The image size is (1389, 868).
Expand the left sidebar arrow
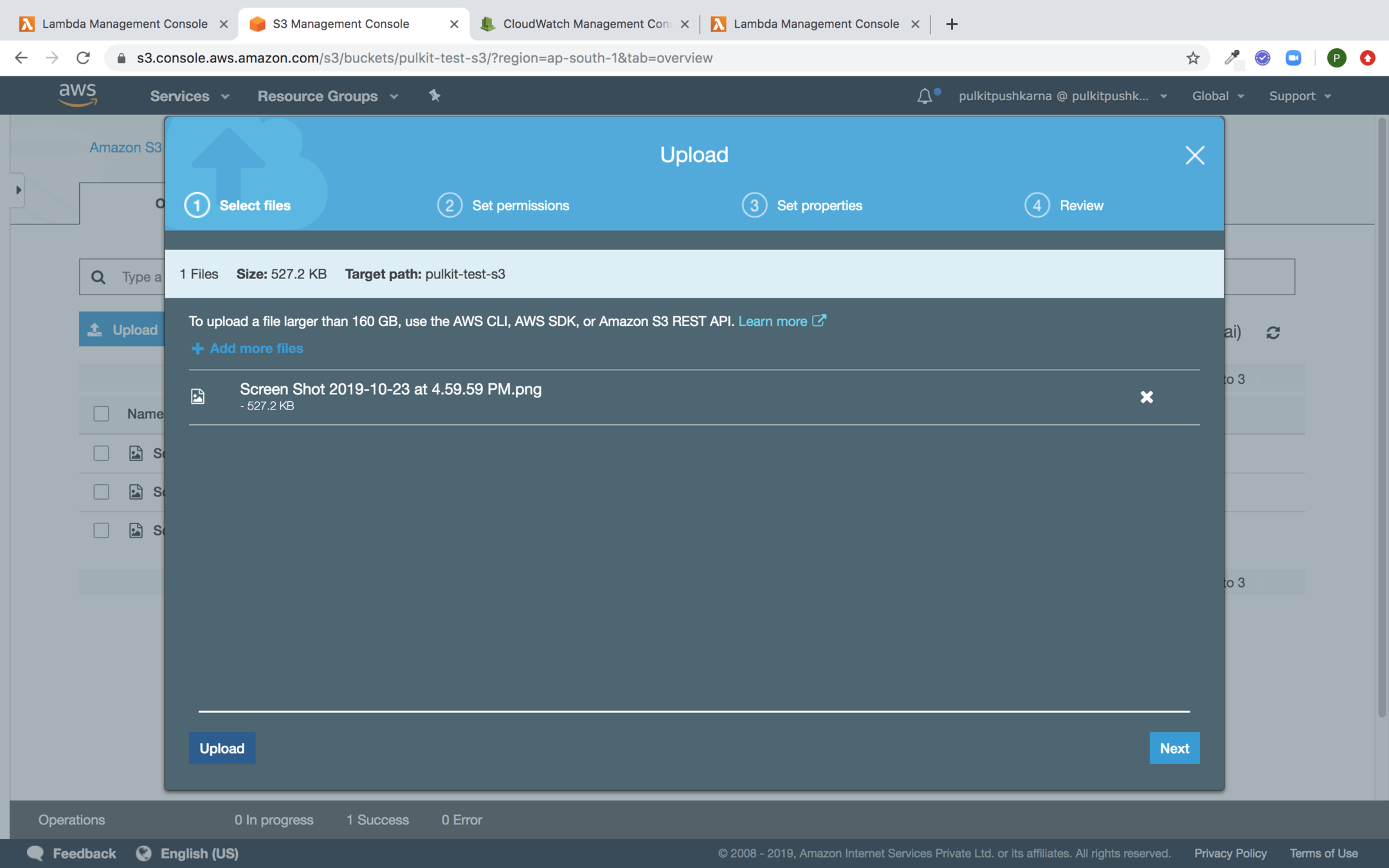coord(18,190)
